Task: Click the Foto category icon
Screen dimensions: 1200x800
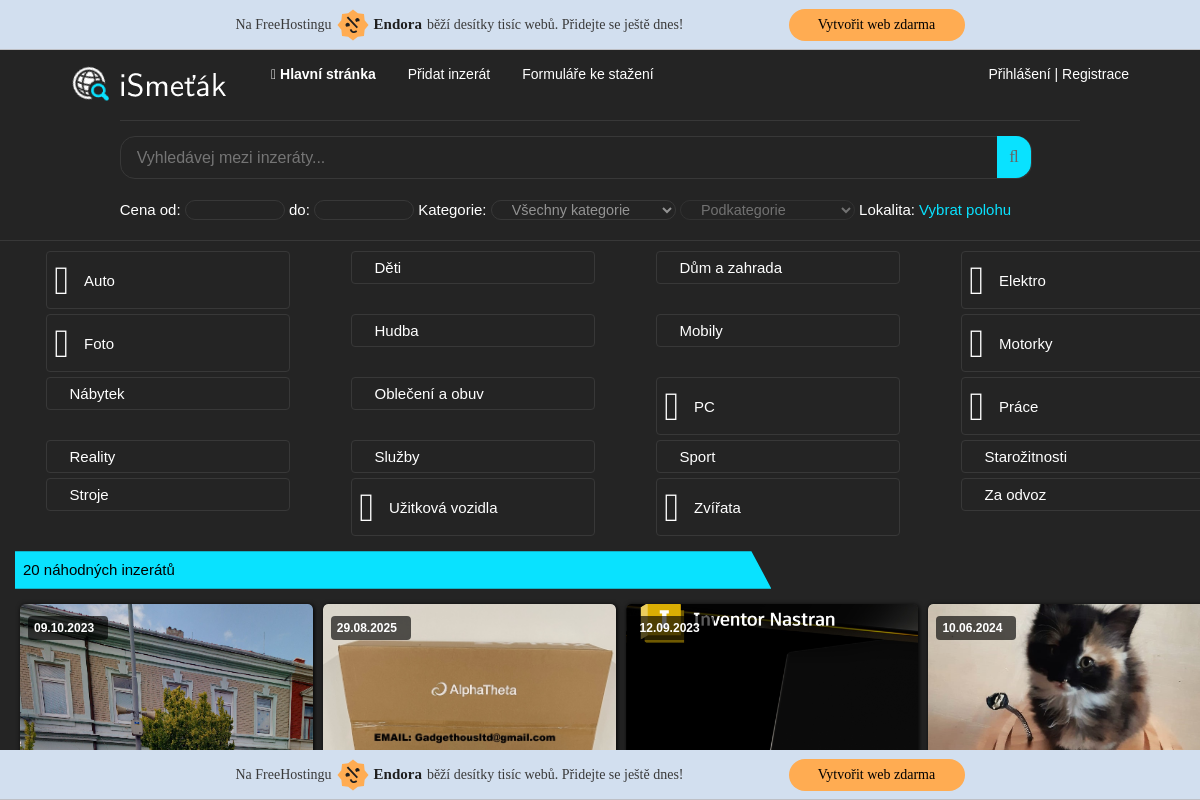Action: pyautogui.click(x=62, y=344)
